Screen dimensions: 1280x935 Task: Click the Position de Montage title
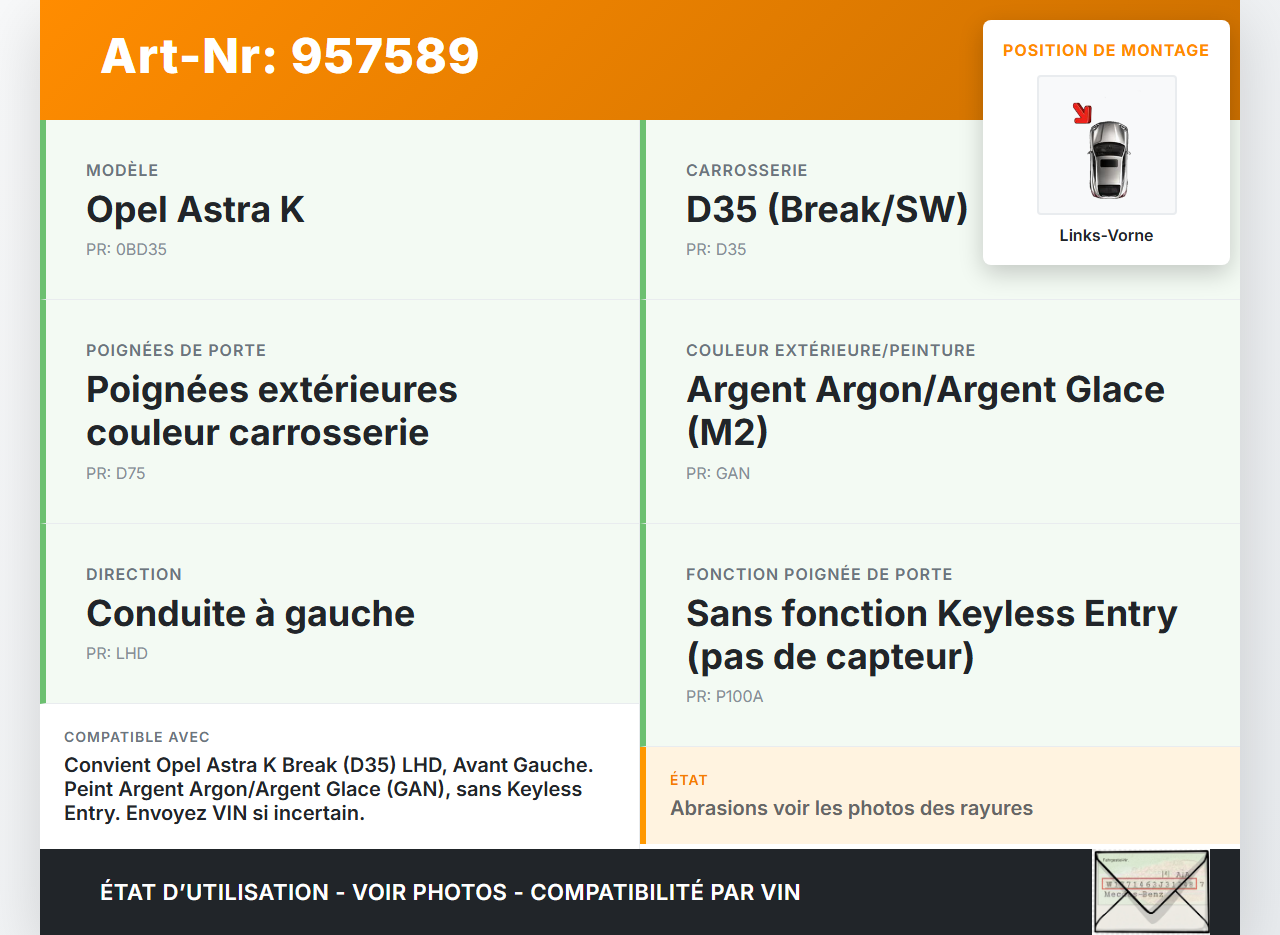tap(1106, 50)
